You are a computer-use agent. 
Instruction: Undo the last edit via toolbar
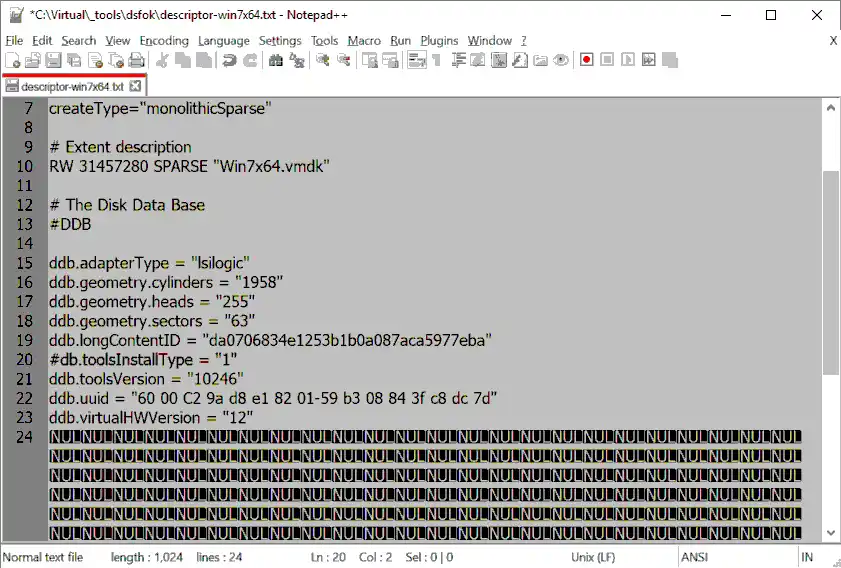[230, 60]
